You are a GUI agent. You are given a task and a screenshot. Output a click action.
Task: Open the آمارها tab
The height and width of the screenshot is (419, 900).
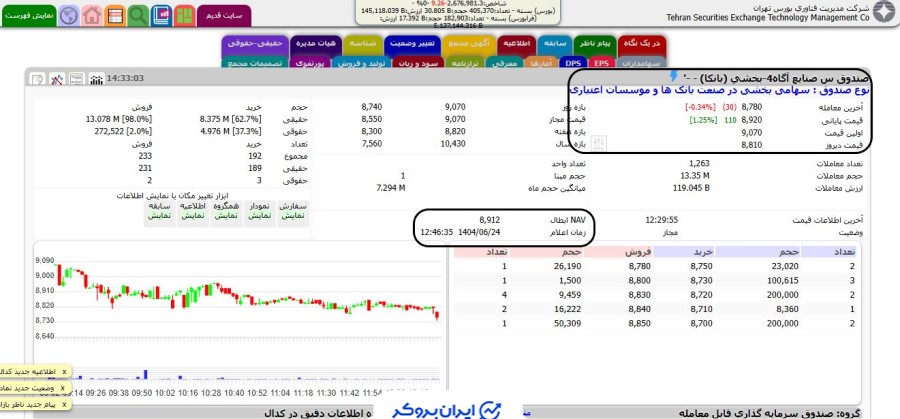point(541,63)
